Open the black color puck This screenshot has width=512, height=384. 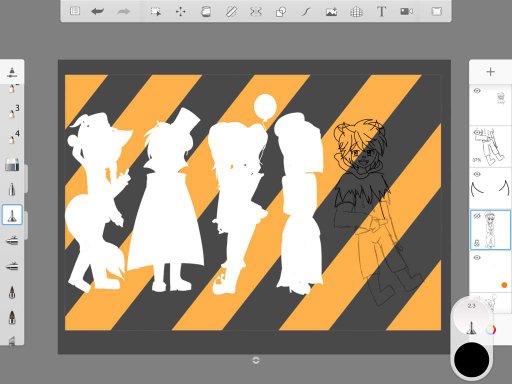471,360
